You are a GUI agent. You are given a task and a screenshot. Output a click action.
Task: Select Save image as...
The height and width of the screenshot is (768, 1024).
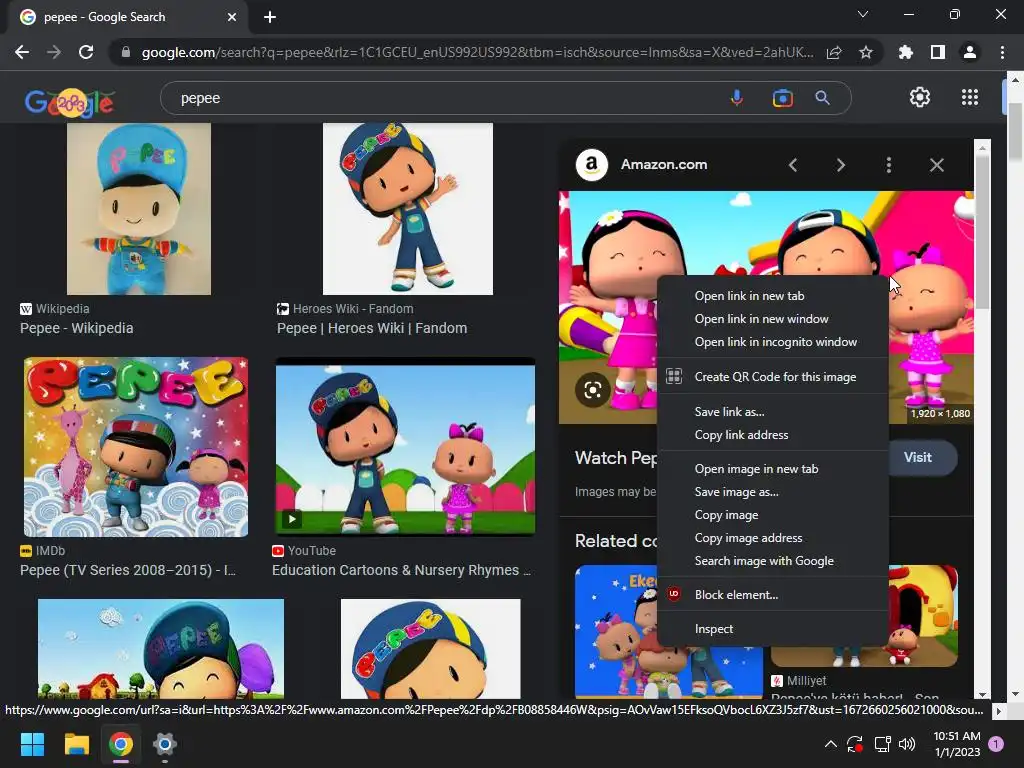pos(773,492)
